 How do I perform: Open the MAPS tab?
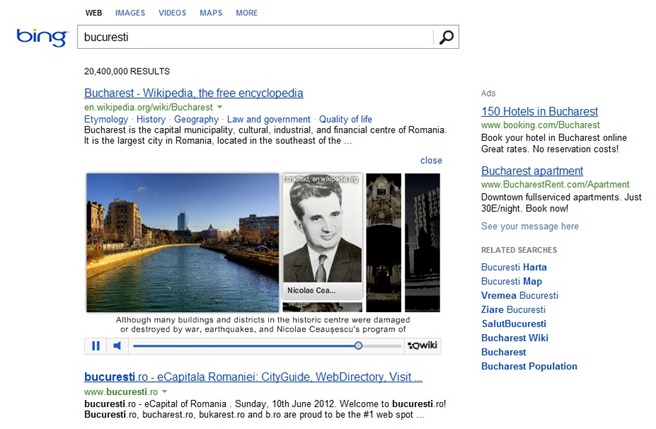coord(211,13)
